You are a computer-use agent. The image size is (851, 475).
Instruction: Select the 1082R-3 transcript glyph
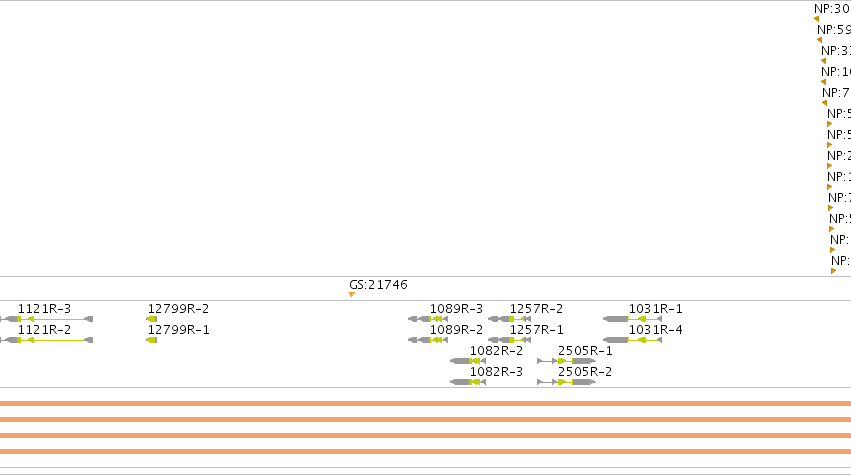click(x=468, y=382)
